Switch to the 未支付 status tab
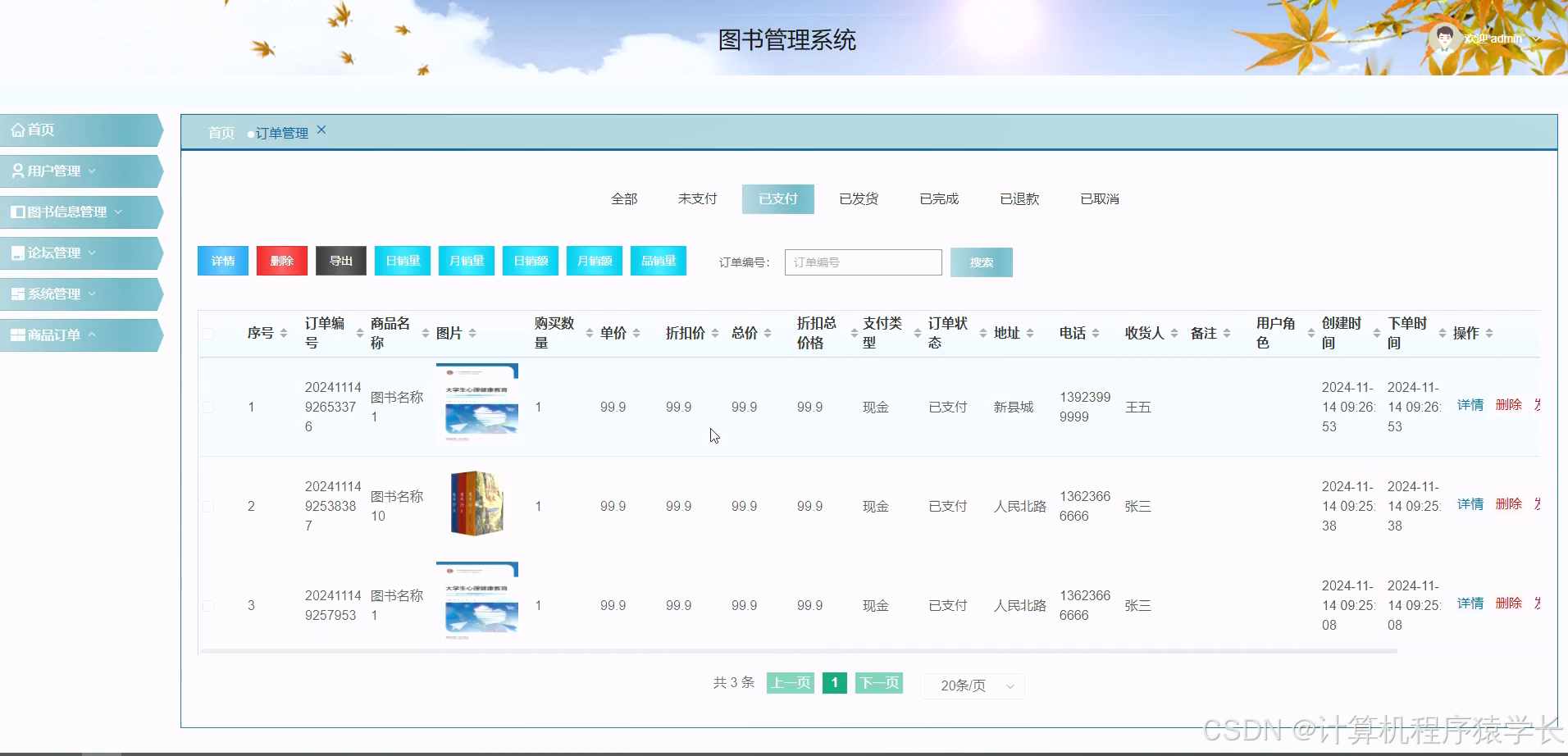Screen dimensions: 1568x756 point(696,198)
